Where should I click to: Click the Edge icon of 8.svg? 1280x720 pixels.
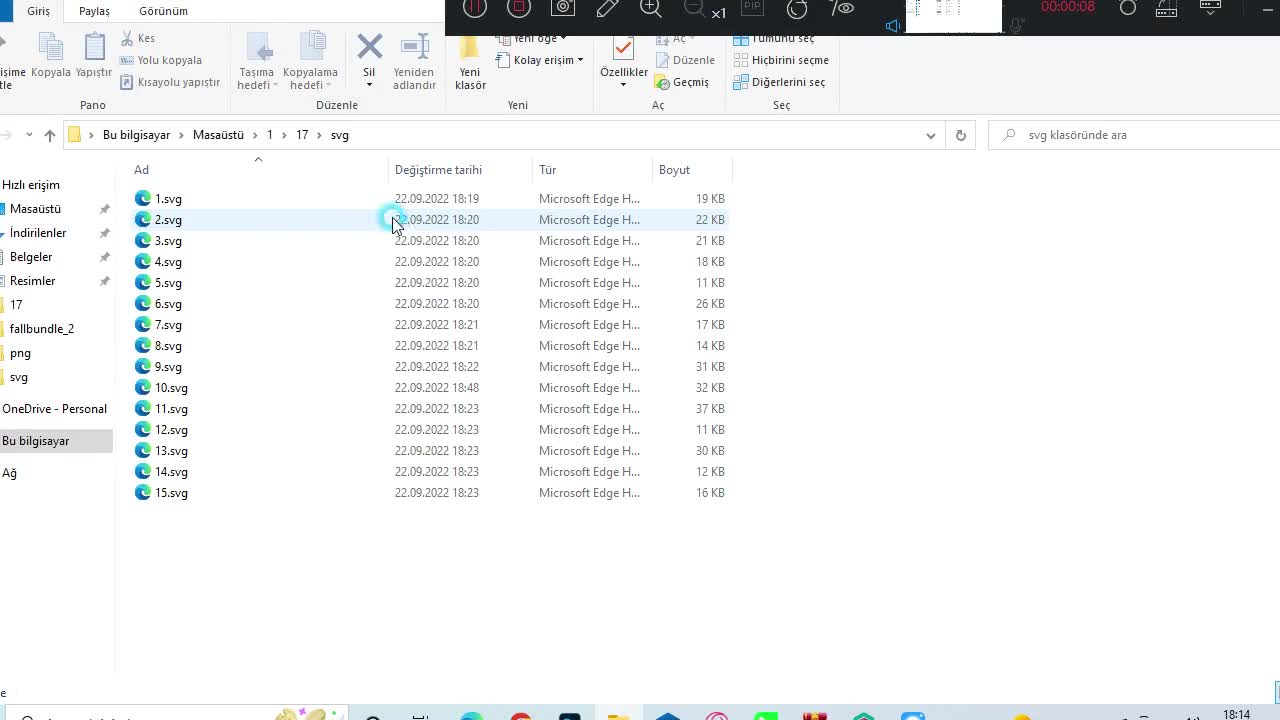point(143,346)
